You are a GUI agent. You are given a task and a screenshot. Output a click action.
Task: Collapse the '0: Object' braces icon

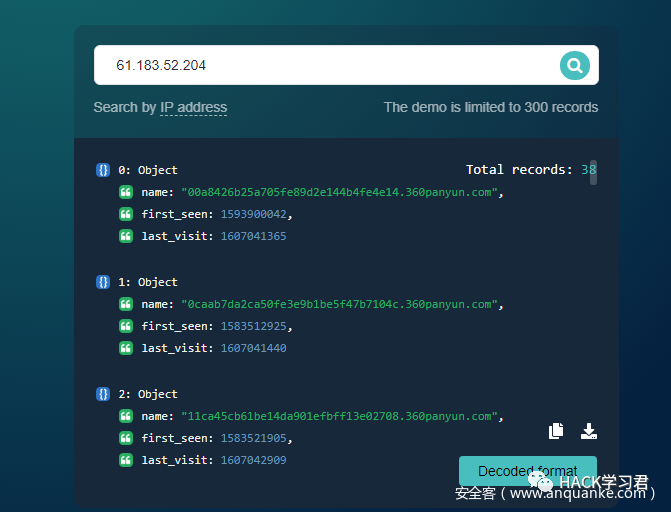103,170
